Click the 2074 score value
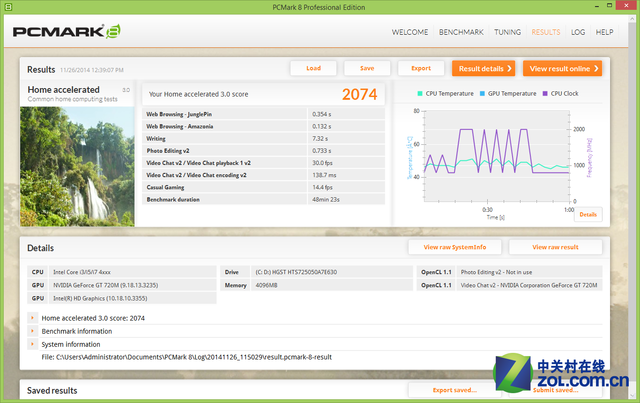 [x=359, y=94]
